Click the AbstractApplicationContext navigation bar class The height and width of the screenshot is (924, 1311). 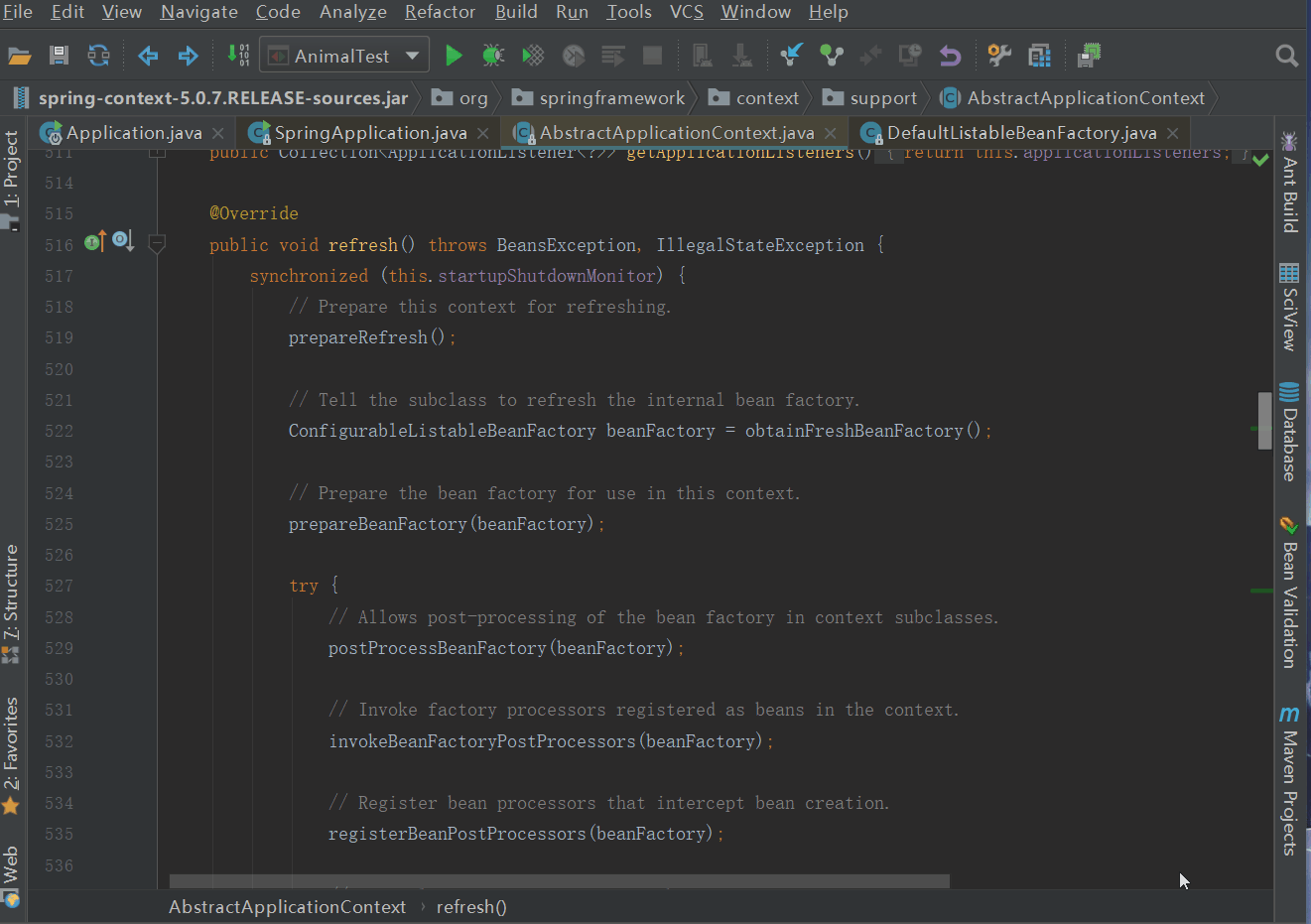pos(1073,97)
